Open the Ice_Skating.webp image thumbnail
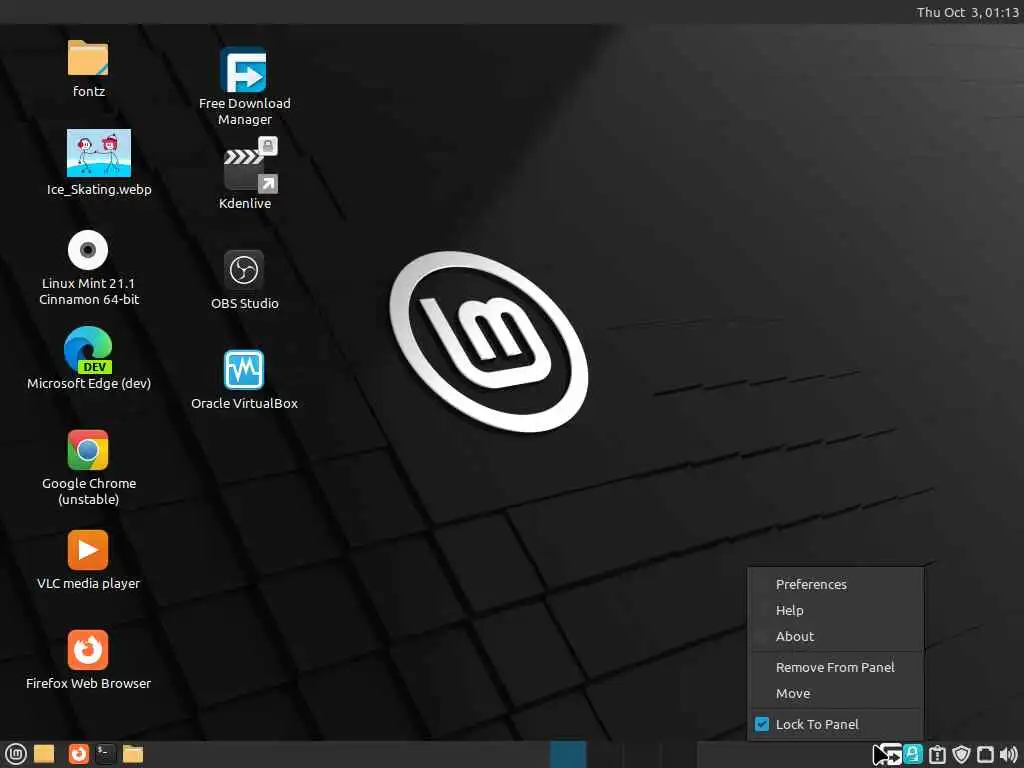The image size is (1024, 768). click(x=99, y=153)
